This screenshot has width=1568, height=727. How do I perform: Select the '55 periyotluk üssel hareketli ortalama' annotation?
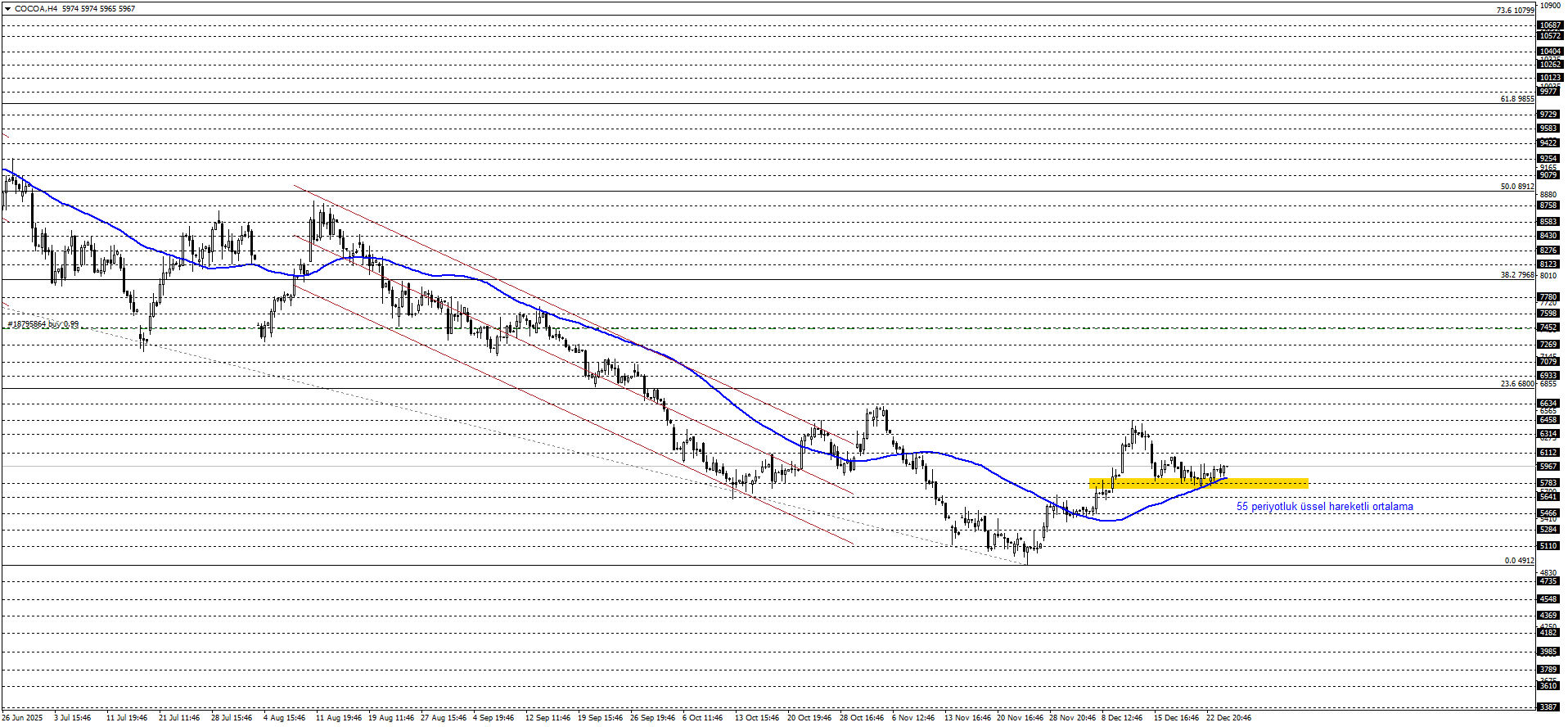[1324, 507]
